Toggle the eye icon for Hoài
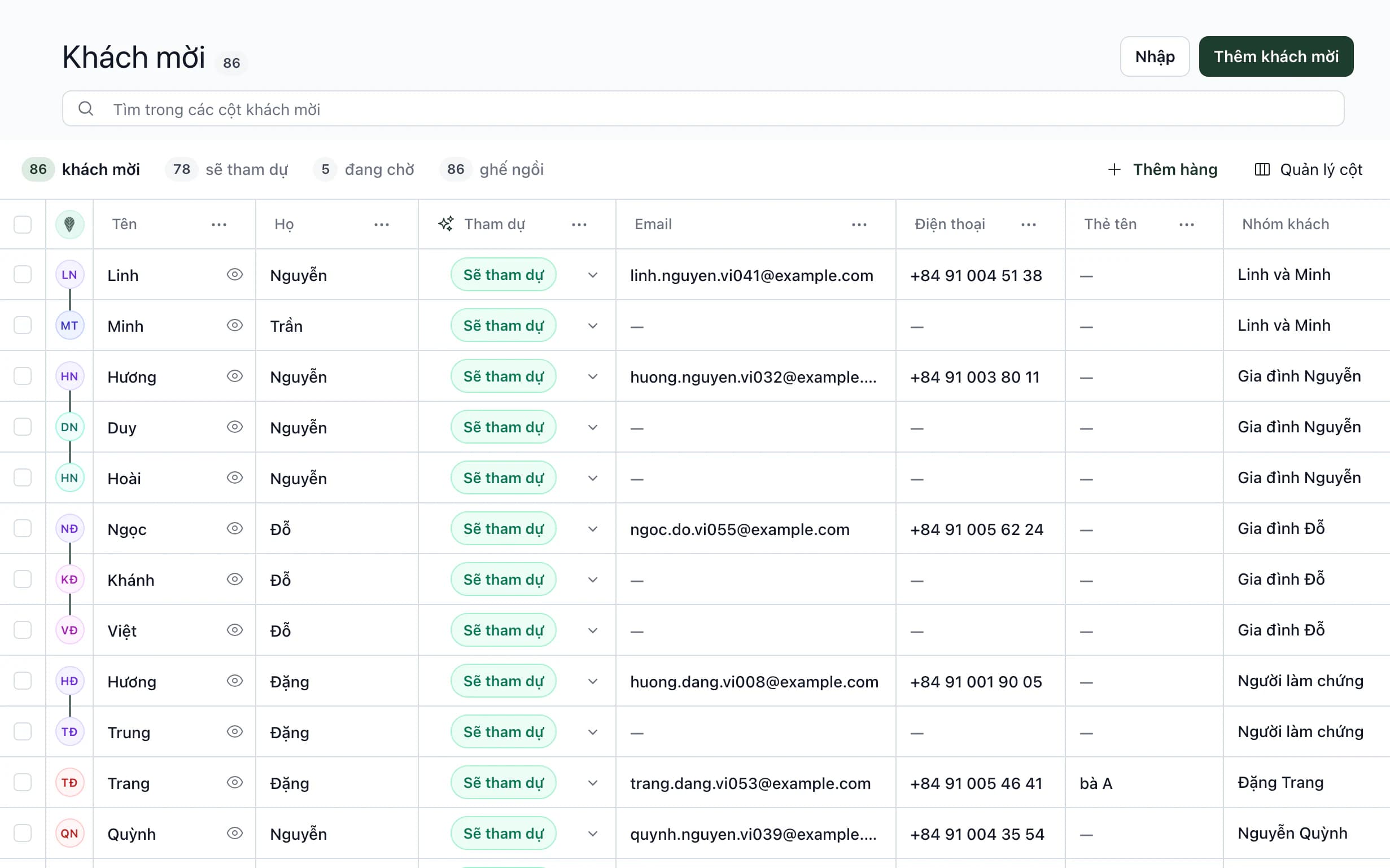The height and width of the screenshot is (868, 1390). point(234,477)
